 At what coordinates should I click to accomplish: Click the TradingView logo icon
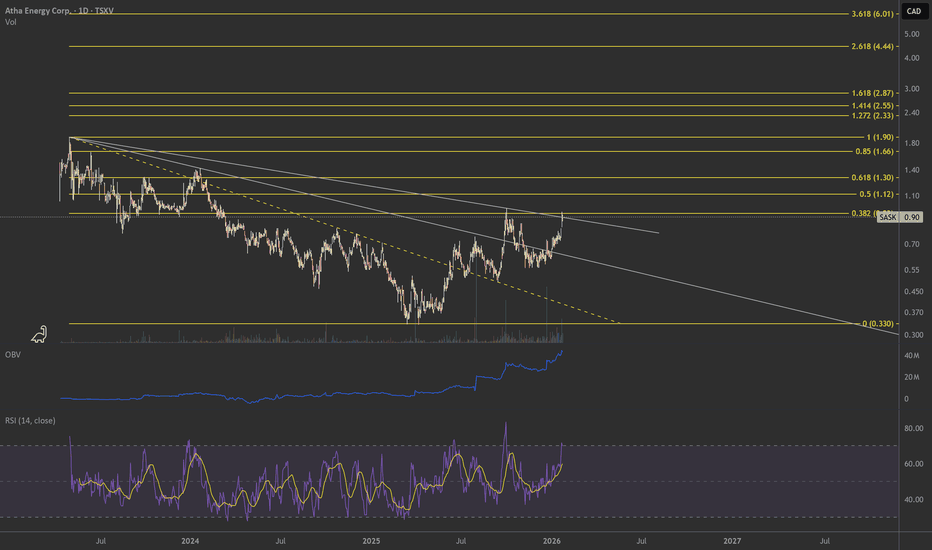pos(39,335)
